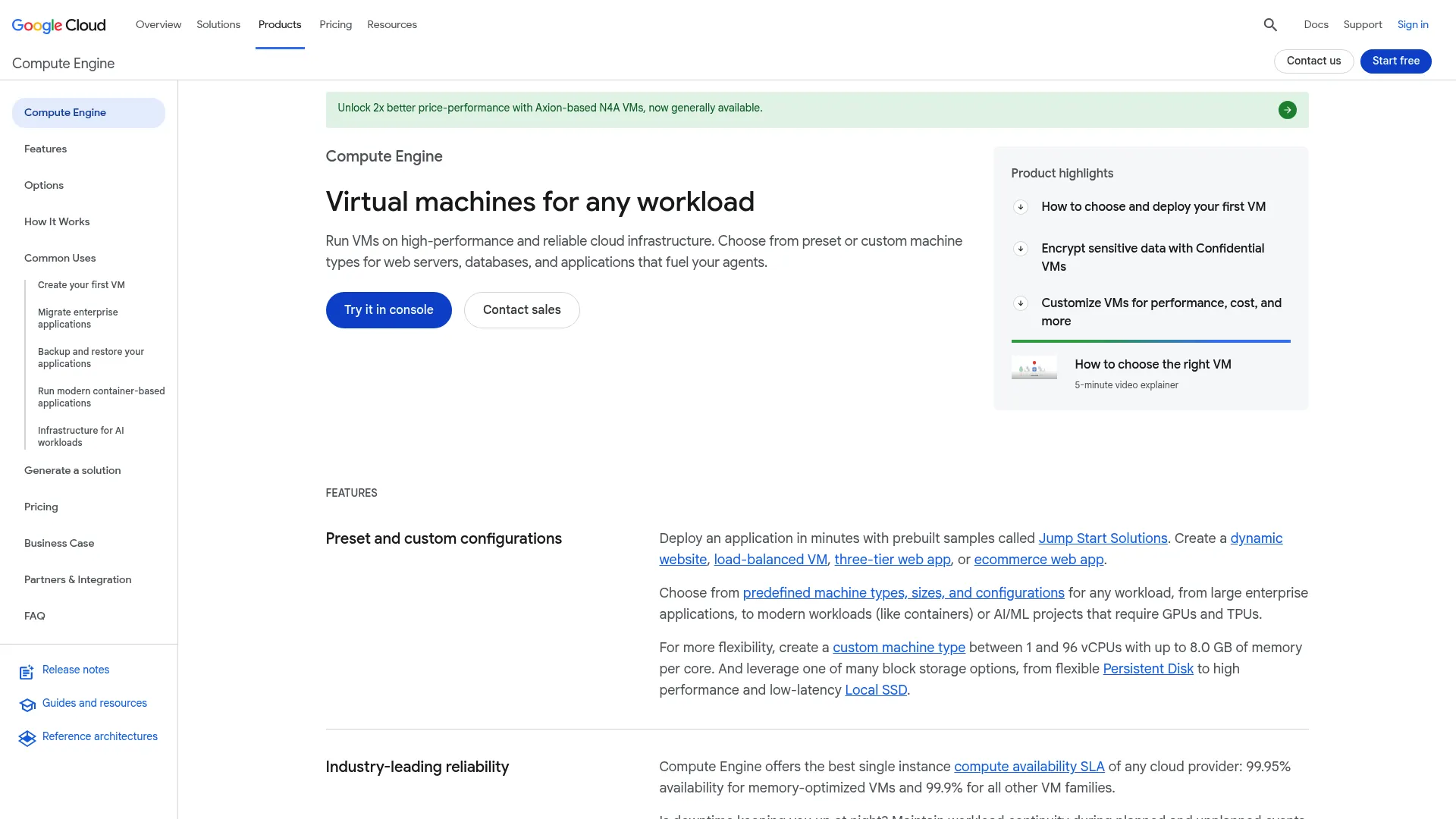Viewport: 1456px width, 819px height.
Task: Open 'Backup and restore your applications' item
Action: [x=91, y=358]
